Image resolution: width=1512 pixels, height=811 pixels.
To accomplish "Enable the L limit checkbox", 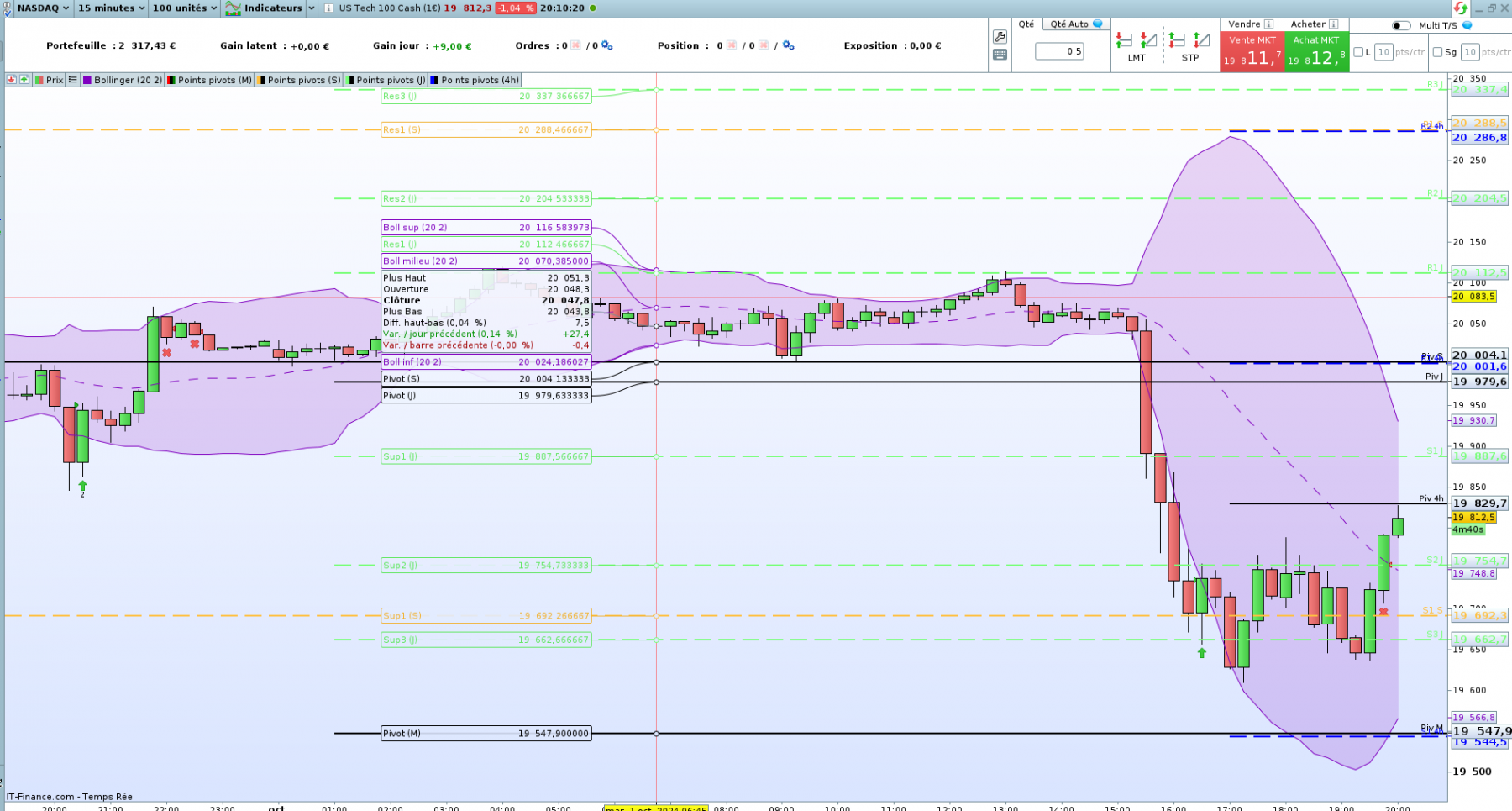I will 1358,52.
